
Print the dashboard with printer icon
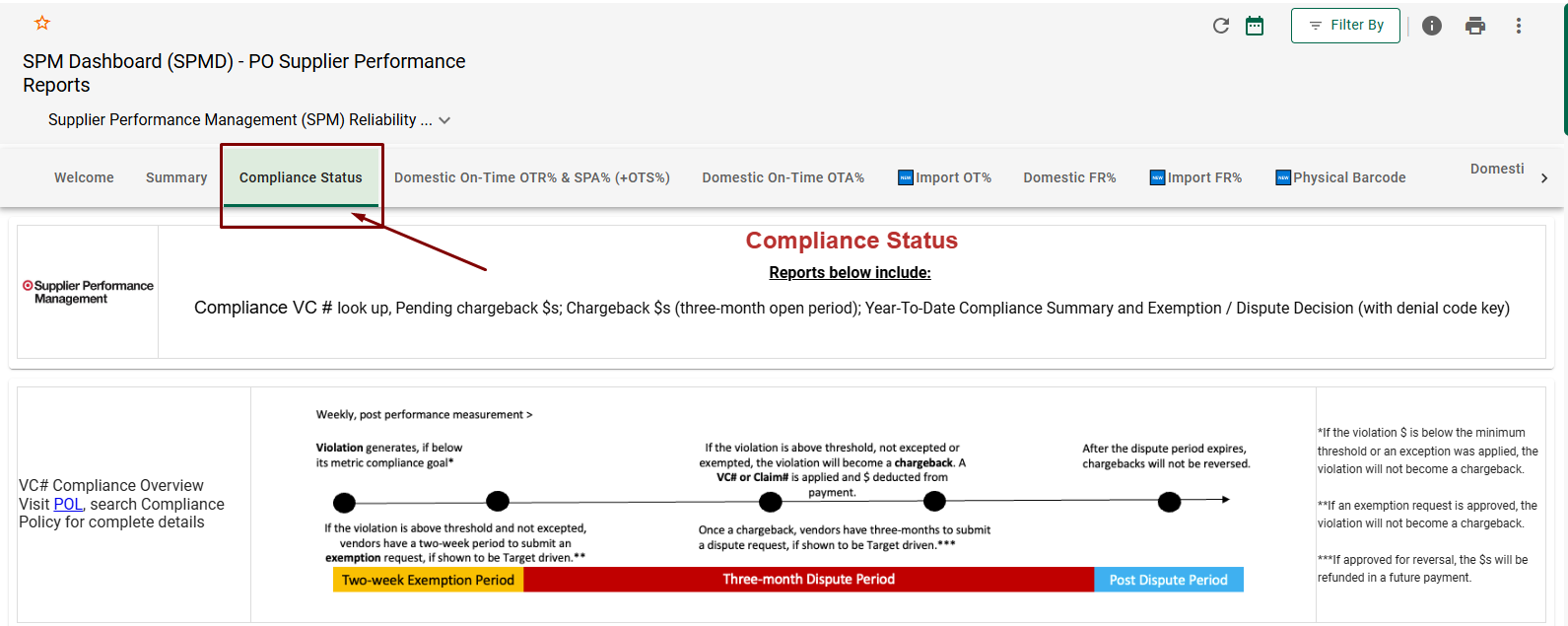click(1475, 26)
